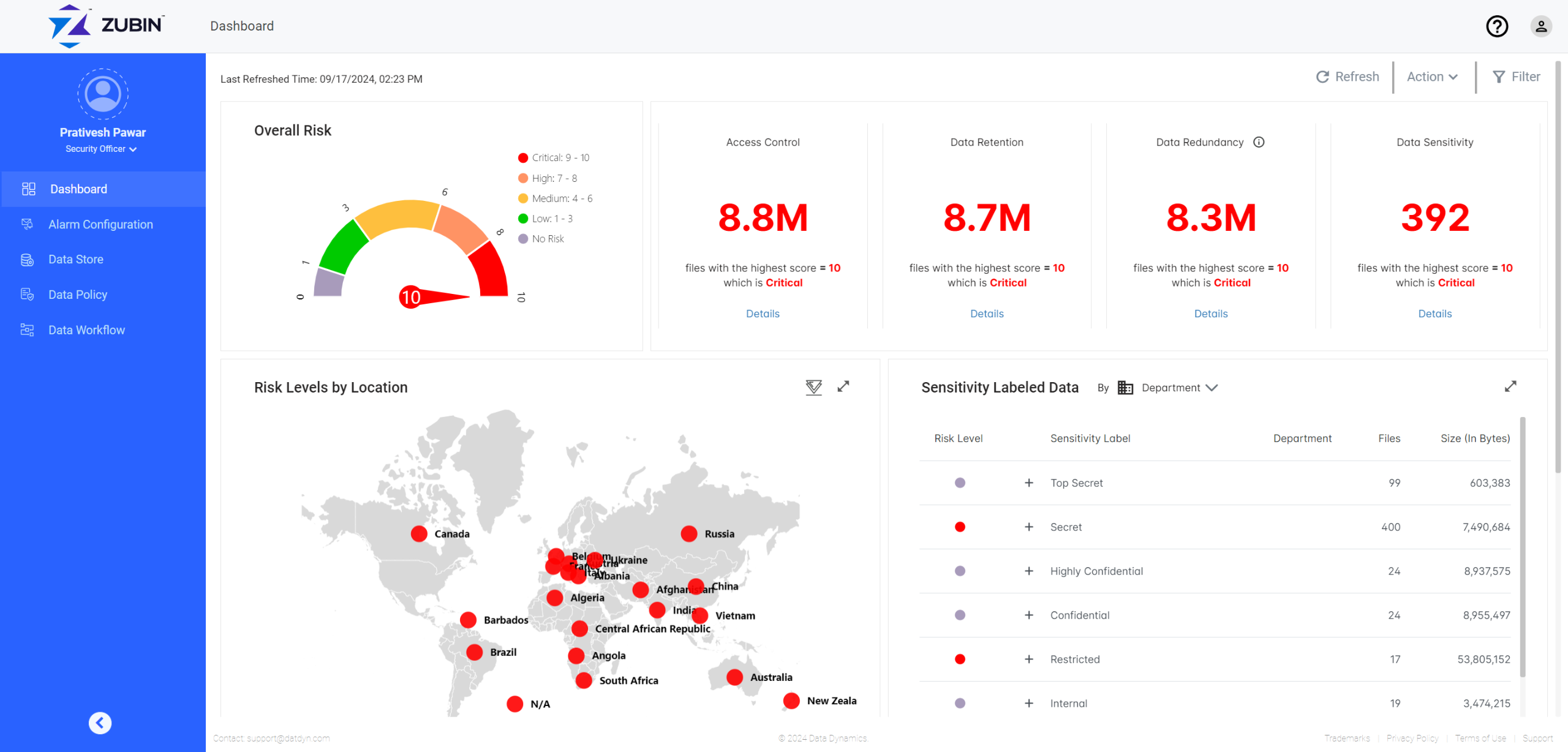Toggle the Critical 9-10 legend item
The image size is (1568, 752).
553,158
